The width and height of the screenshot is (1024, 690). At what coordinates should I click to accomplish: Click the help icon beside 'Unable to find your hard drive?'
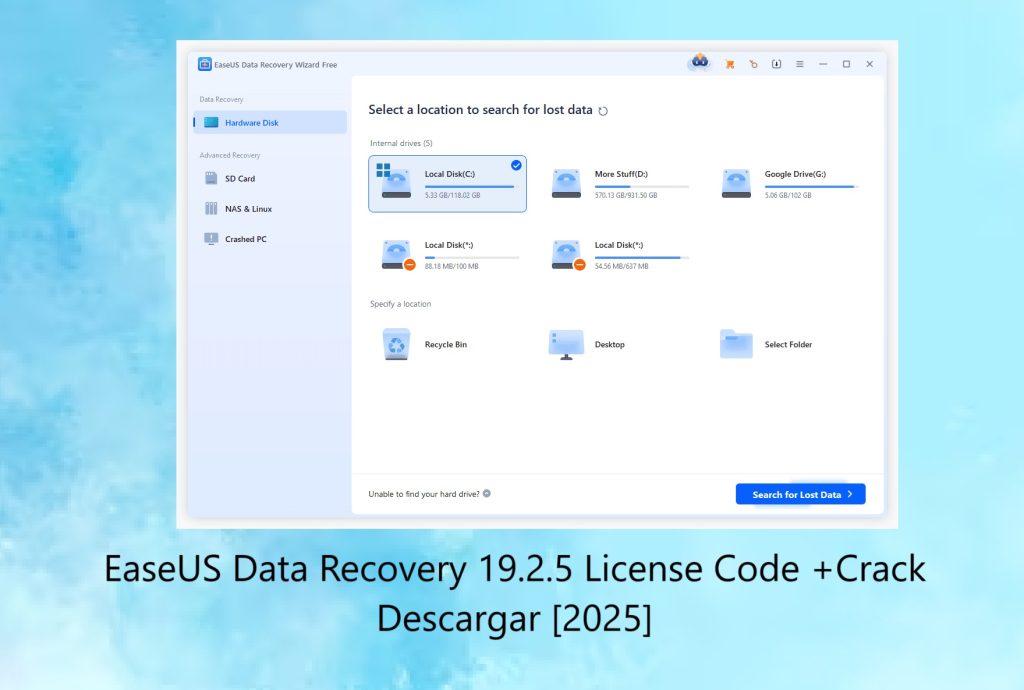(x=487, y=494)
